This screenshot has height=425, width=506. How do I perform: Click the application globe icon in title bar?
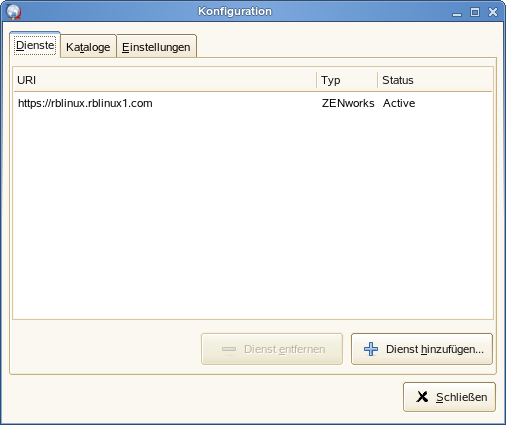pyautogui.click(x=14, y=12)
